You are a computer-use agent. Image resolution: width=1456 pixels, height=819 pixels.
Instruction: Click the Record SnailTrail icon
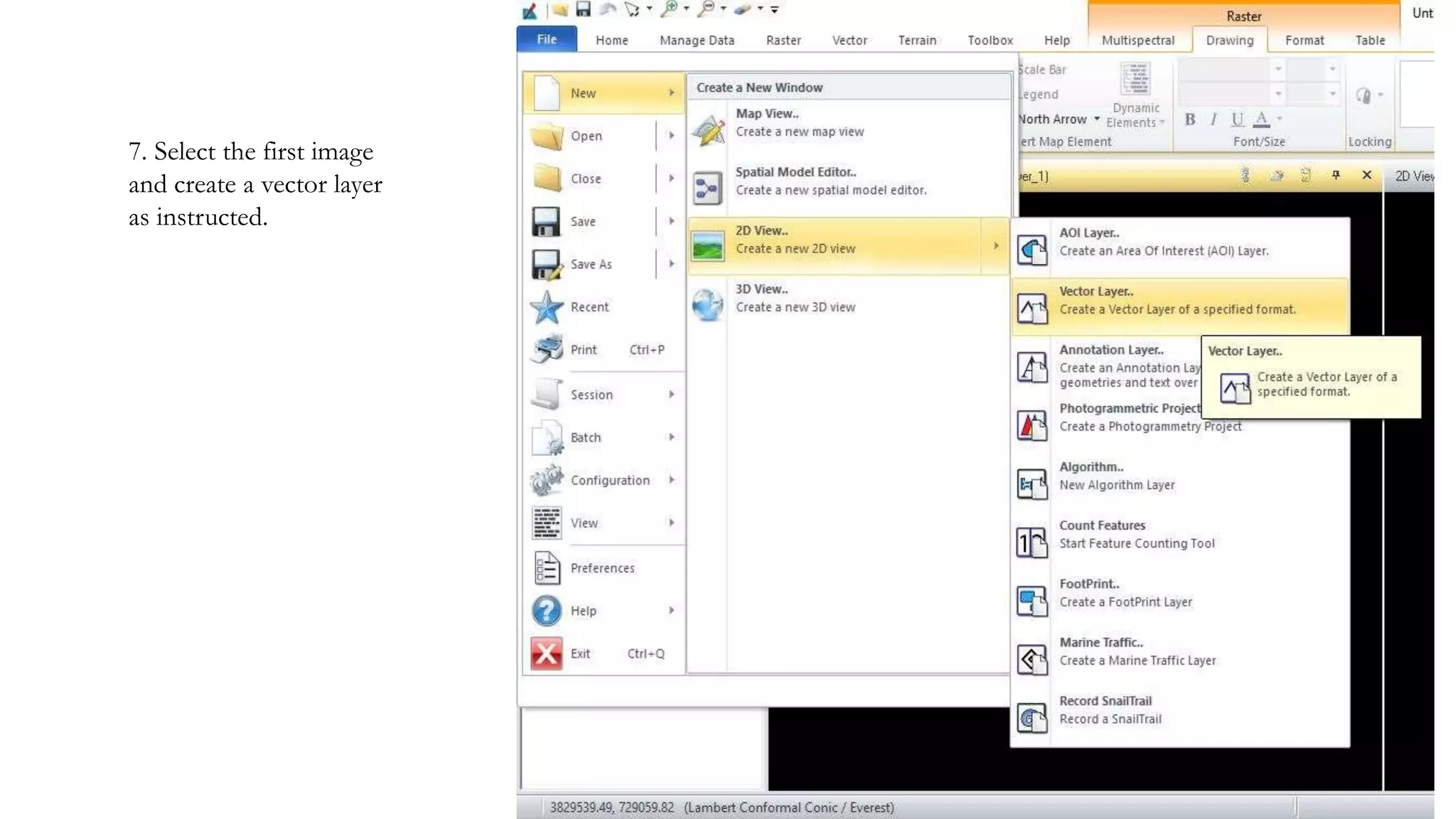[x=1032, y=718]
